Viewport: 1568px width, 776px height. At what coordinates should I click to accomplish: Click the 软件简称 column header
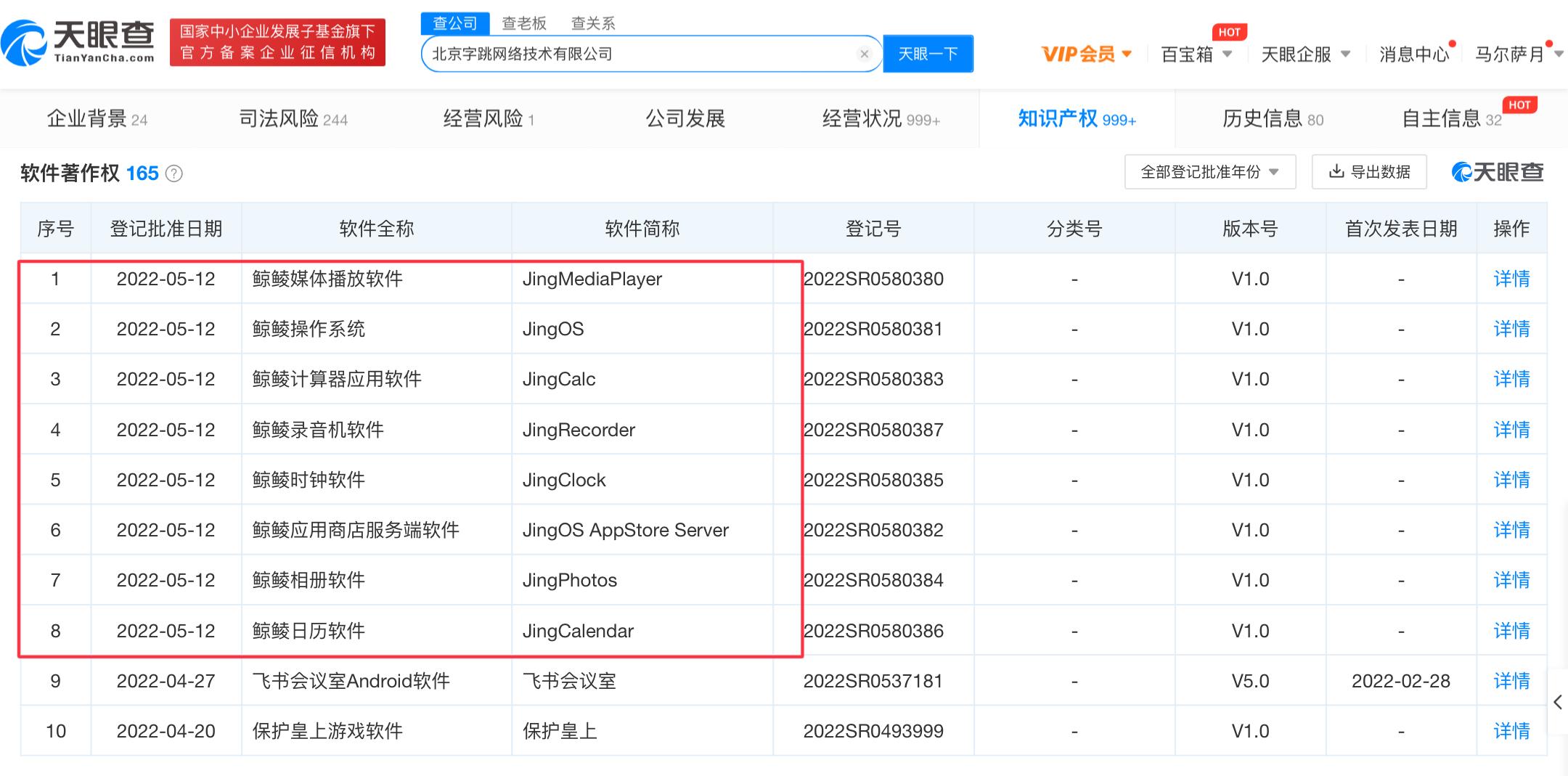coord(642,229)
